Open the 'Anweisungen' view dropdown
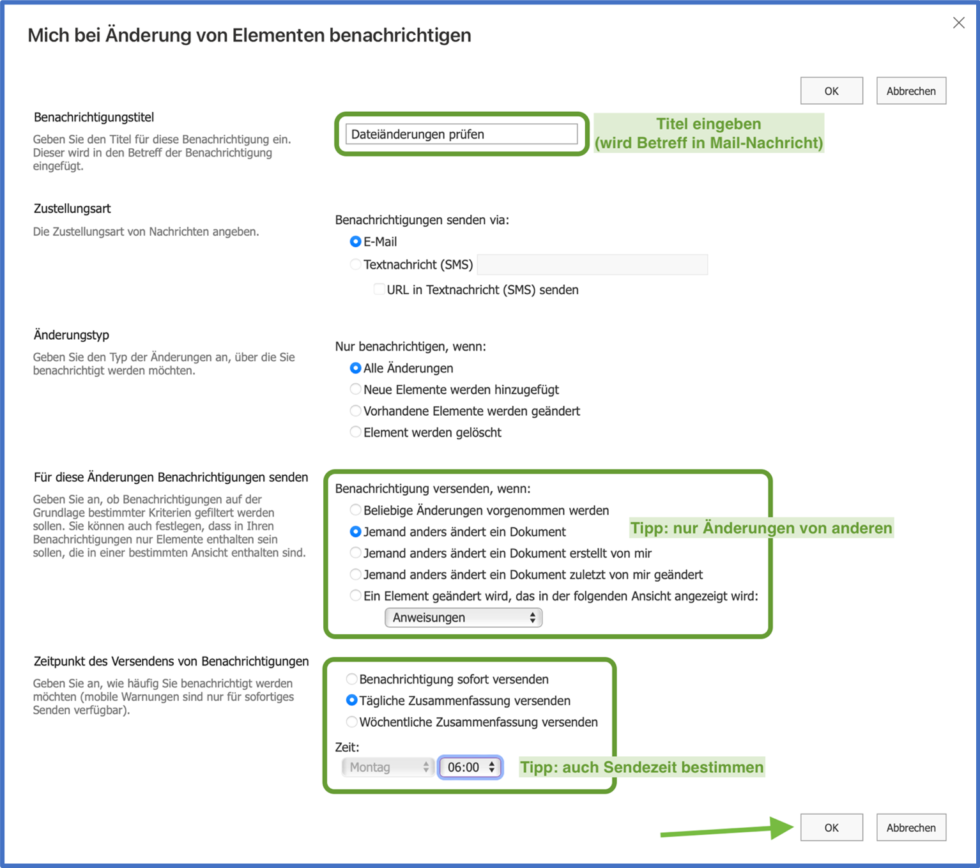Screen dimensions: 980x868 point(463,617)
